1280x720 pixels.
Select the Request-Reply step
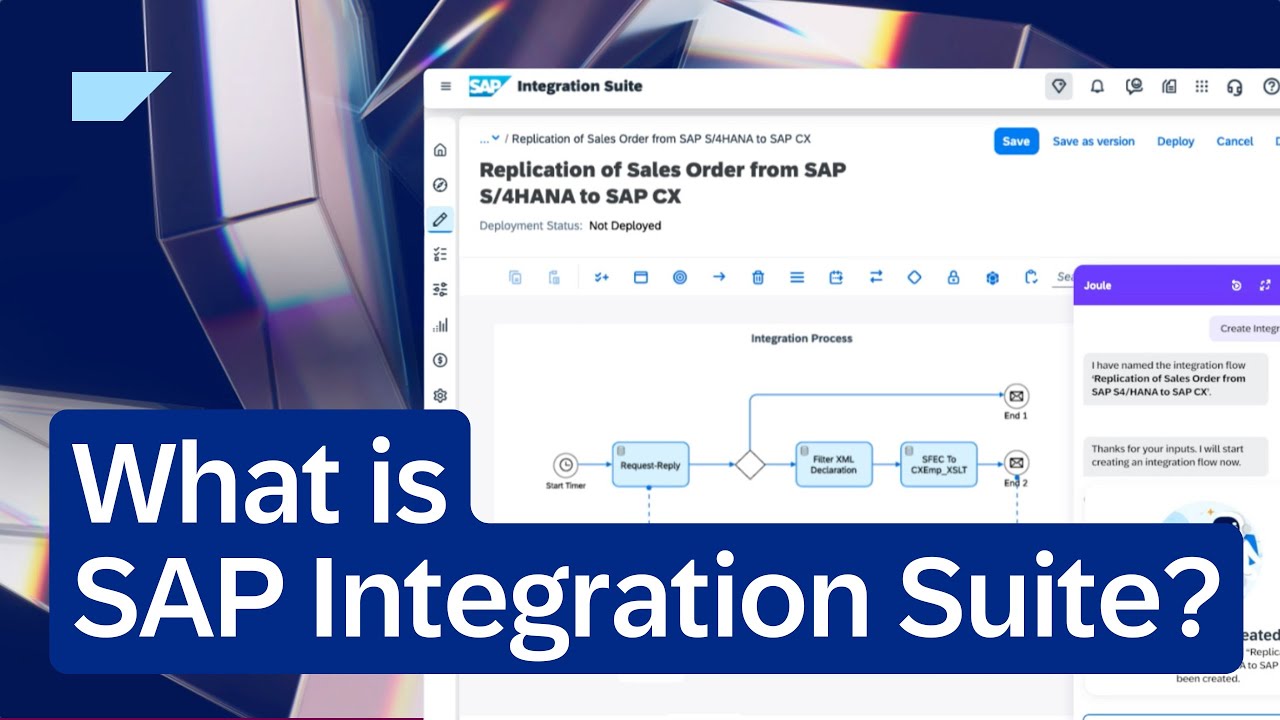click(650, 464)
